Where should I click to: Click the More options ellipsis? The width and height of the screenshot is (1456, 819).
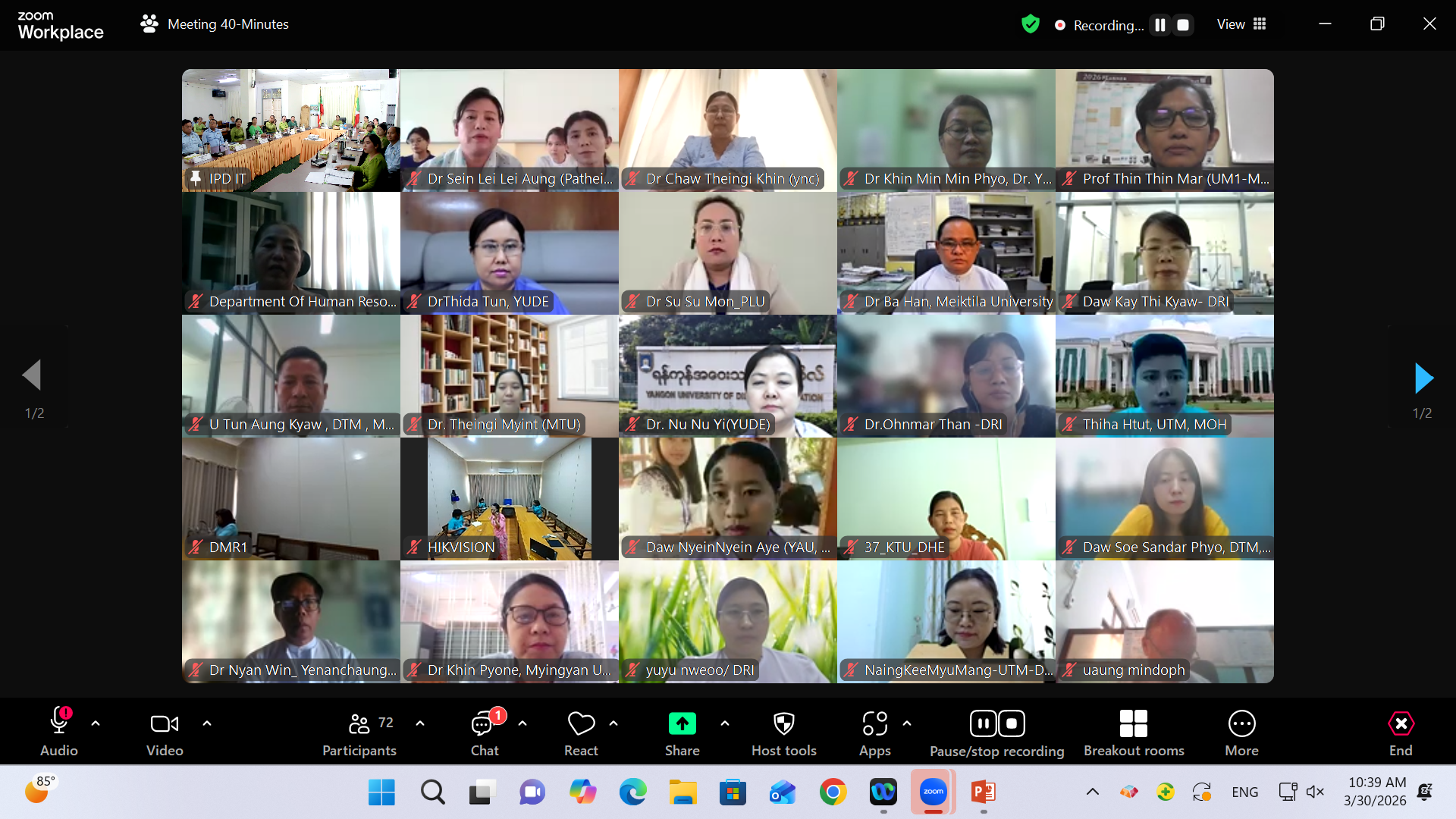click(1241, 724)
